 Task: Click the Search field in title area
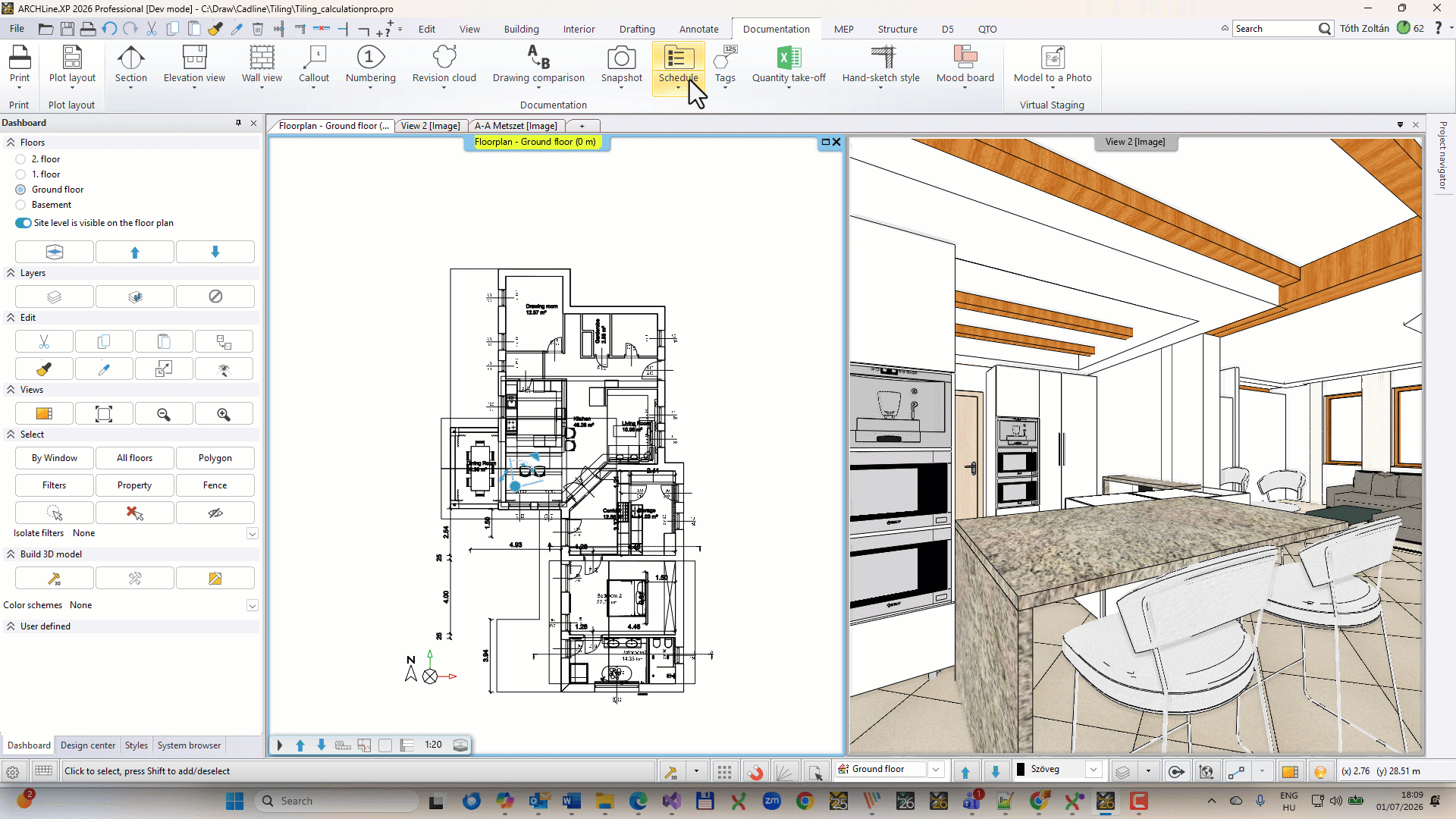click(x=1276, y=29)
